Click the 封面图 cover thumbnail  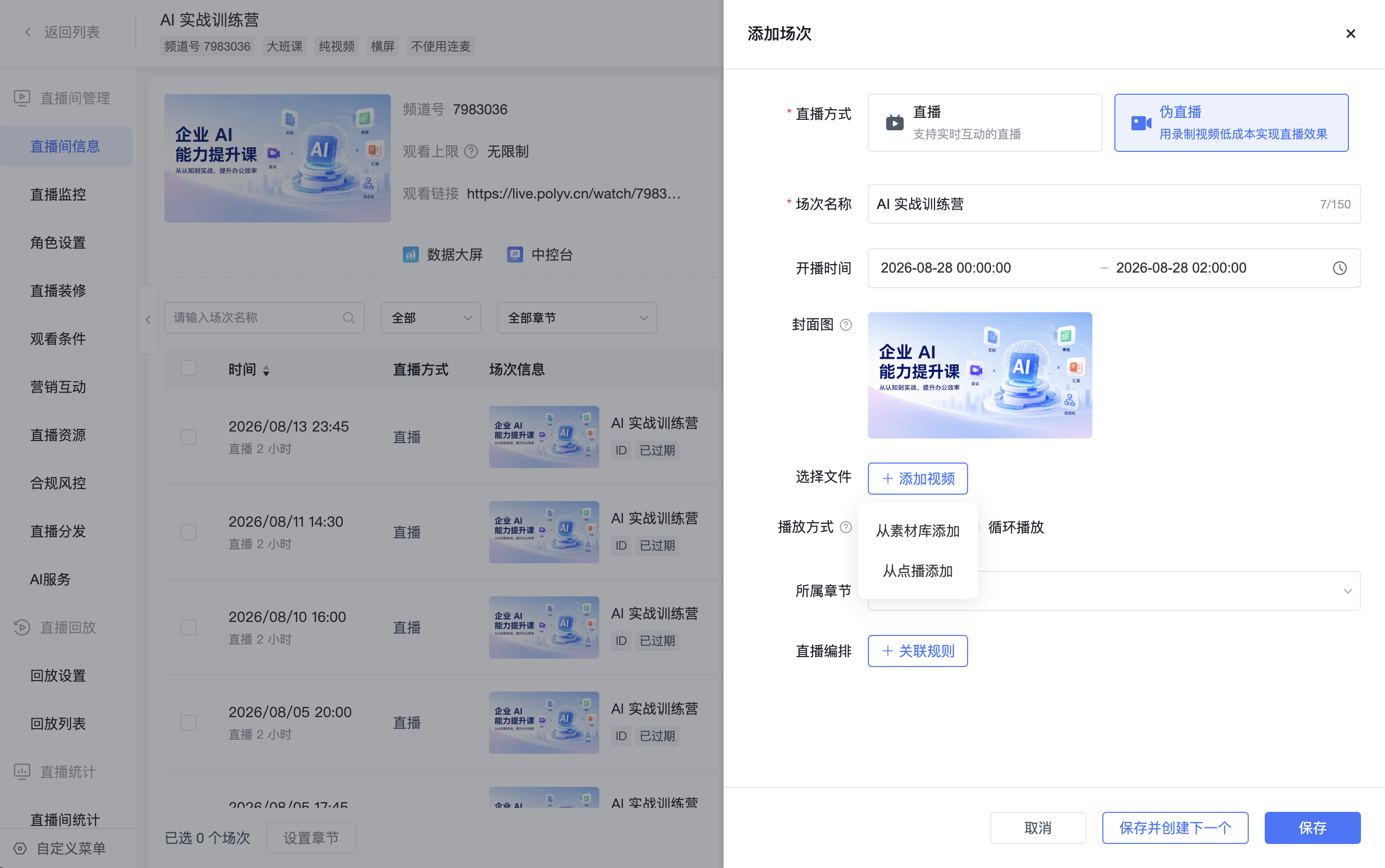point(980,375)
